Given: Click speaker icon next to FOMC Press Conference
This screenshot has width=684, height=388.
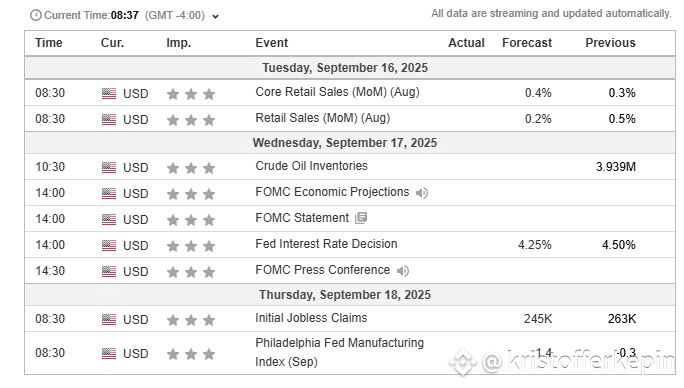Looking at the screenshot, I should (403, 271).
